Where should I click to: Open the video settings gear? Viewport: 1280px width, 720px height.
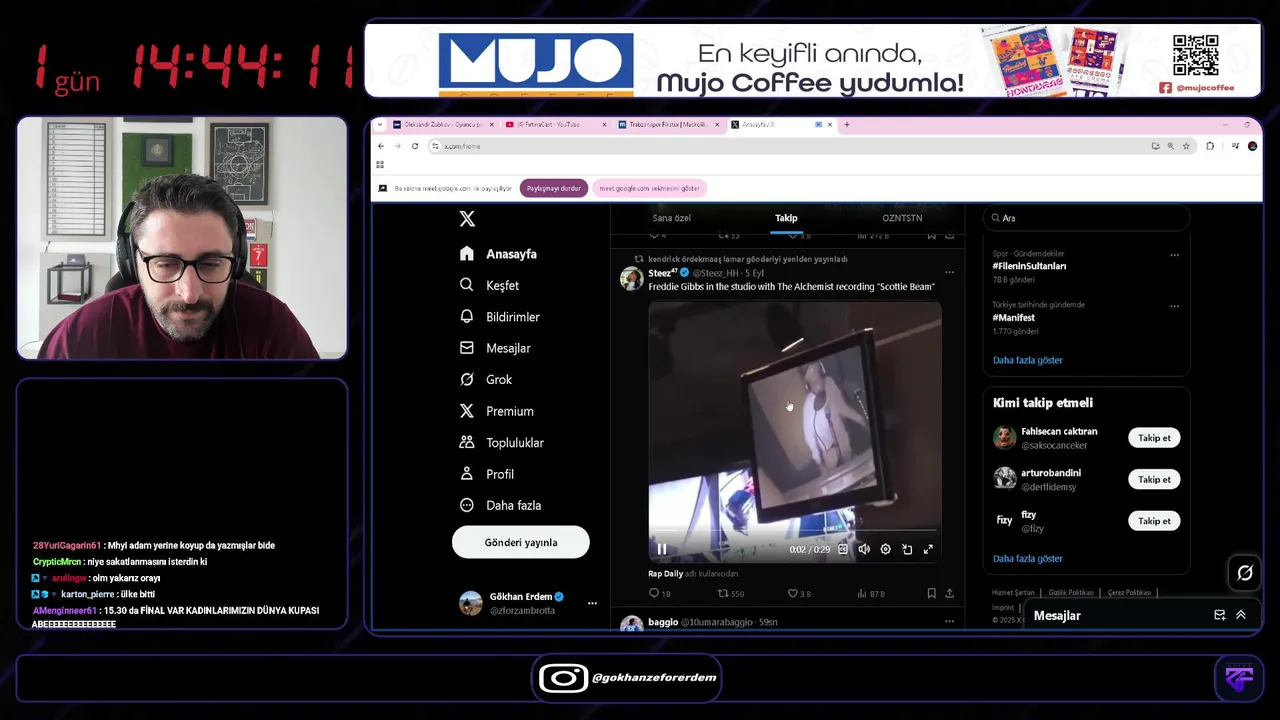click(x=885, y=549)
